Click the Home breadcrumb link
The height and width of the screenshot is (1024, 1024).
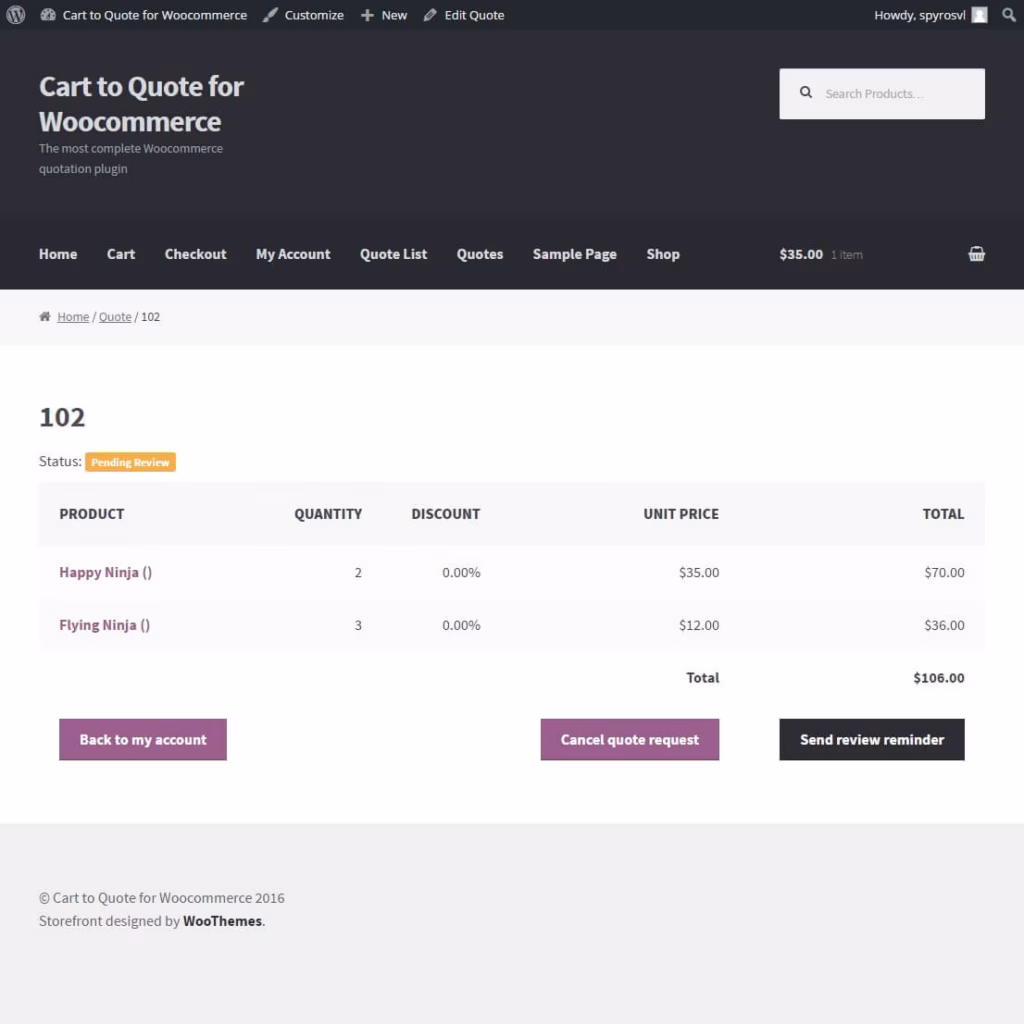(73, 317)
